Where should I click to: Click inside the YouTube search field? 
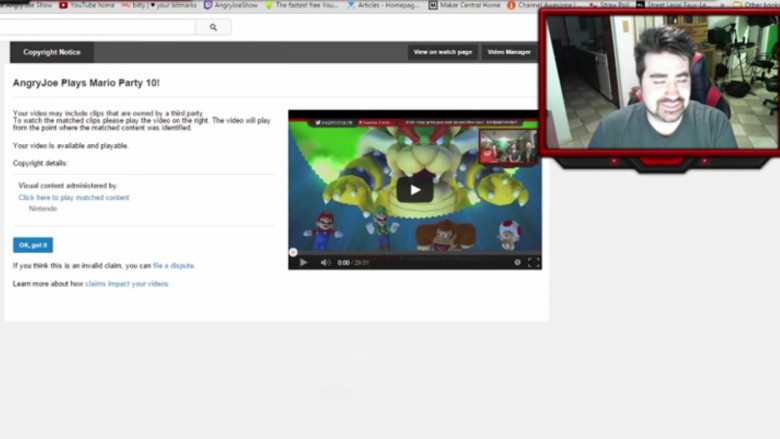[97, 27]
